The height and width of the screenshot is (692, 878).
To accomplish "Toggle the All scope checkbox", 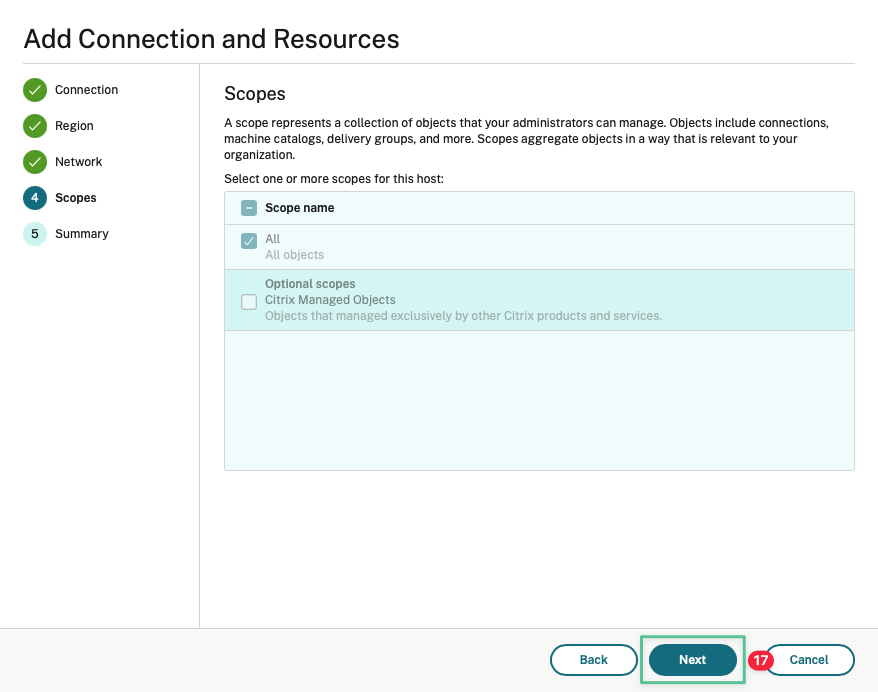I will [x=249, y=241].
